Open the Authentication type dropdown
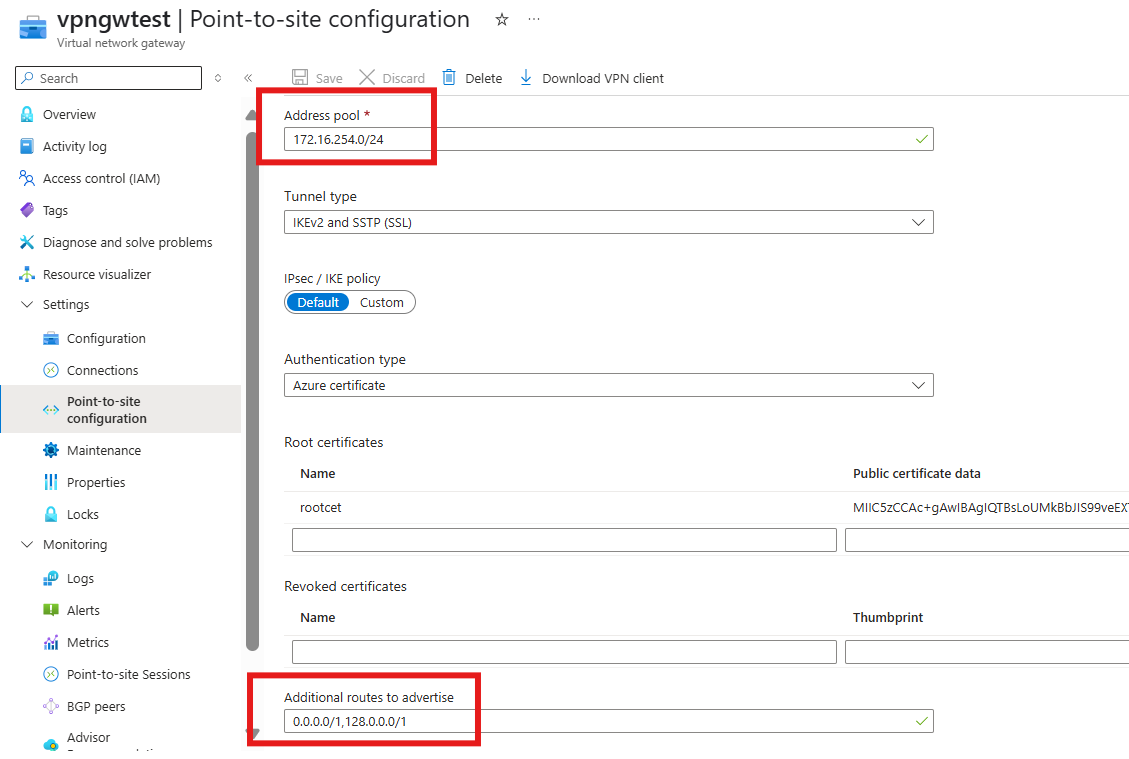Viewport: 1129px width, 759px height. [x=918, y=385]
